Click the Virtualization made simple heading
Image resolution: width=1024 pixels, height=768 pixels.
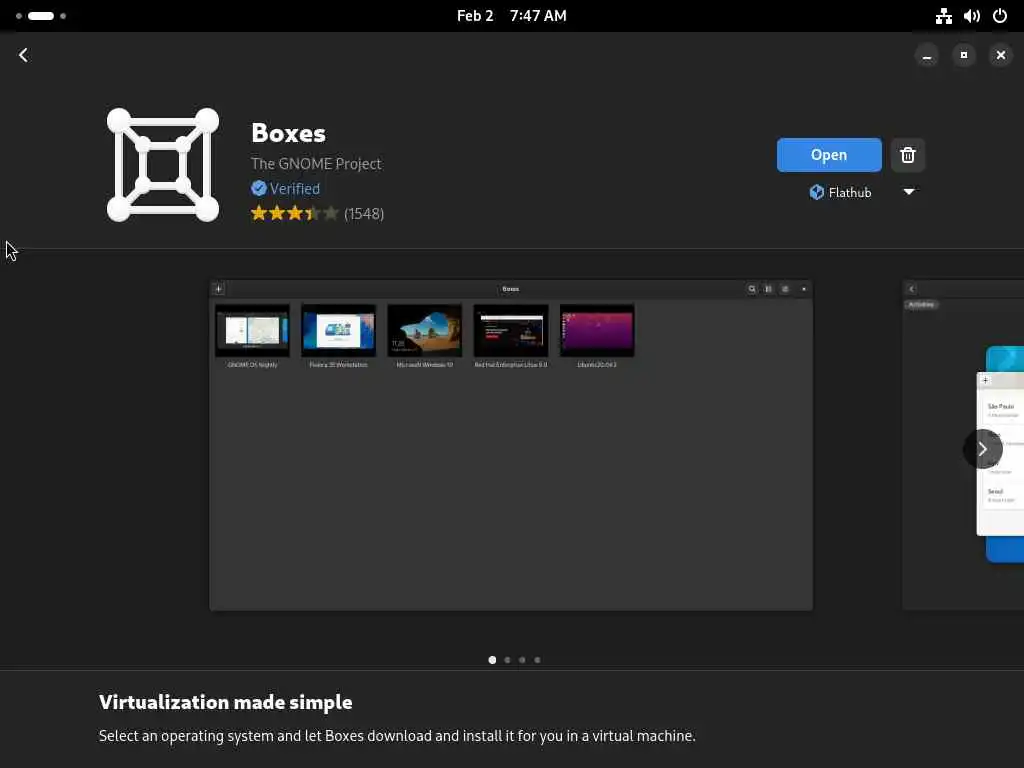[x=225, y=702]
